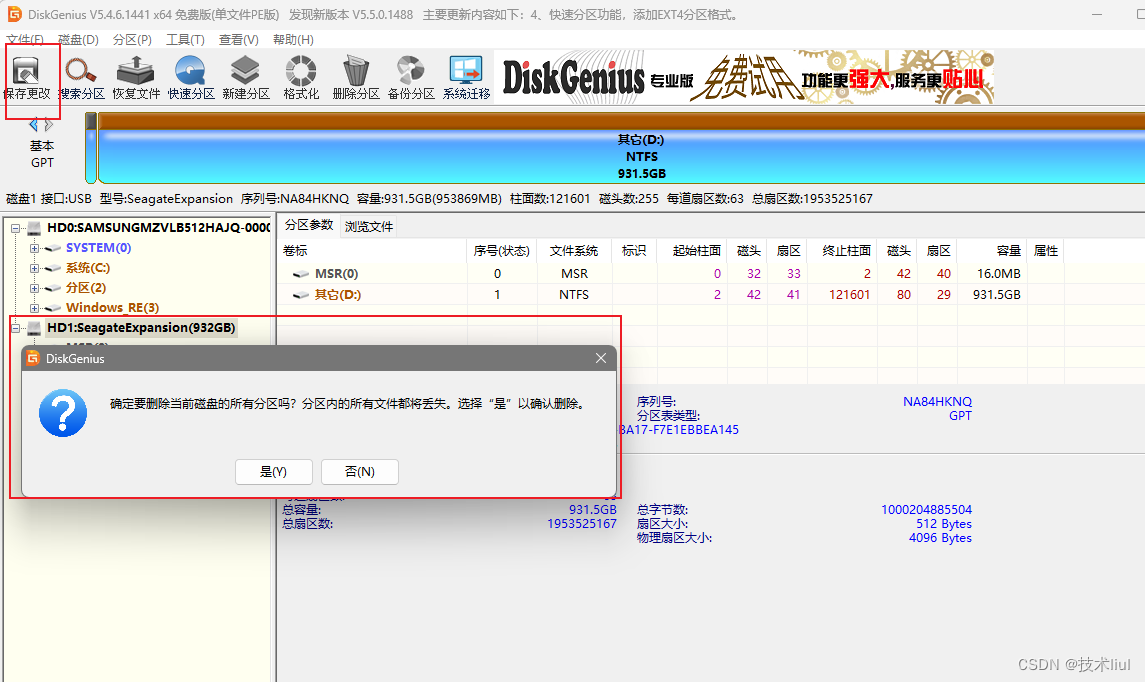Screen dimensions: 1145x682
Task: Open the 分区(P) menu
Action: click(x=132, y=39)
